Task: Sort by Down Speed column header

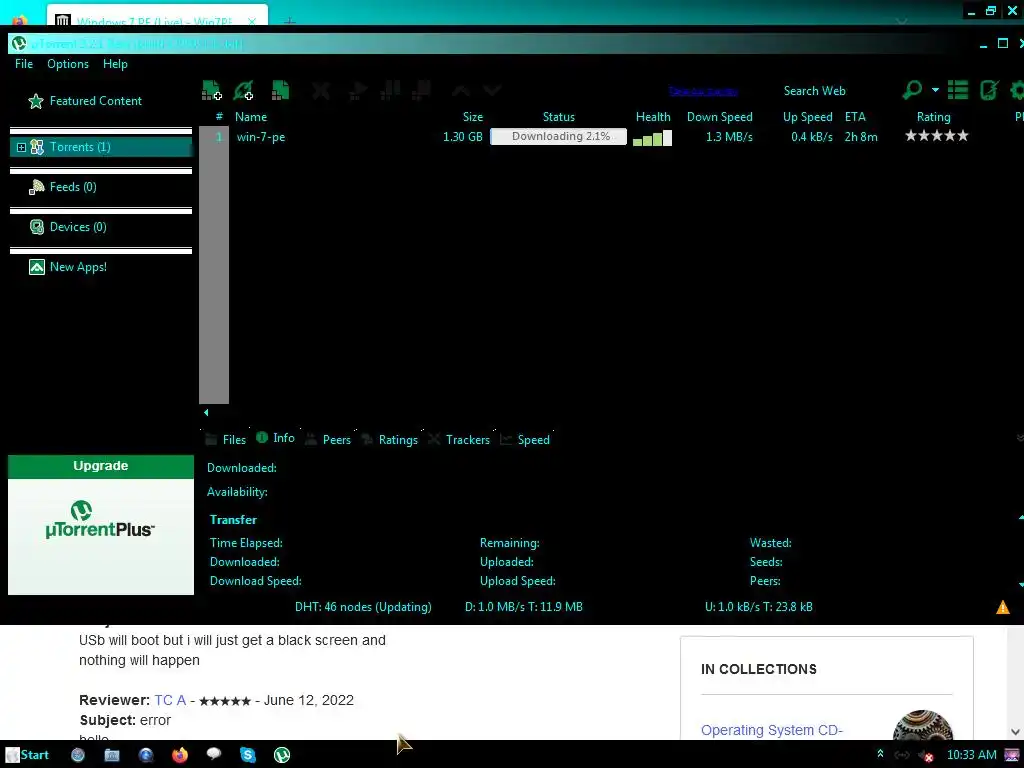Action: coord(720,117)
